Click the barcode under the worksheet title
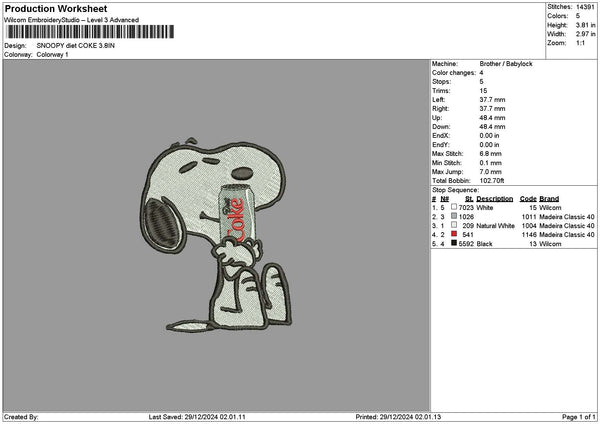This screenshot has height=424, width=600. tap(90, 32)
